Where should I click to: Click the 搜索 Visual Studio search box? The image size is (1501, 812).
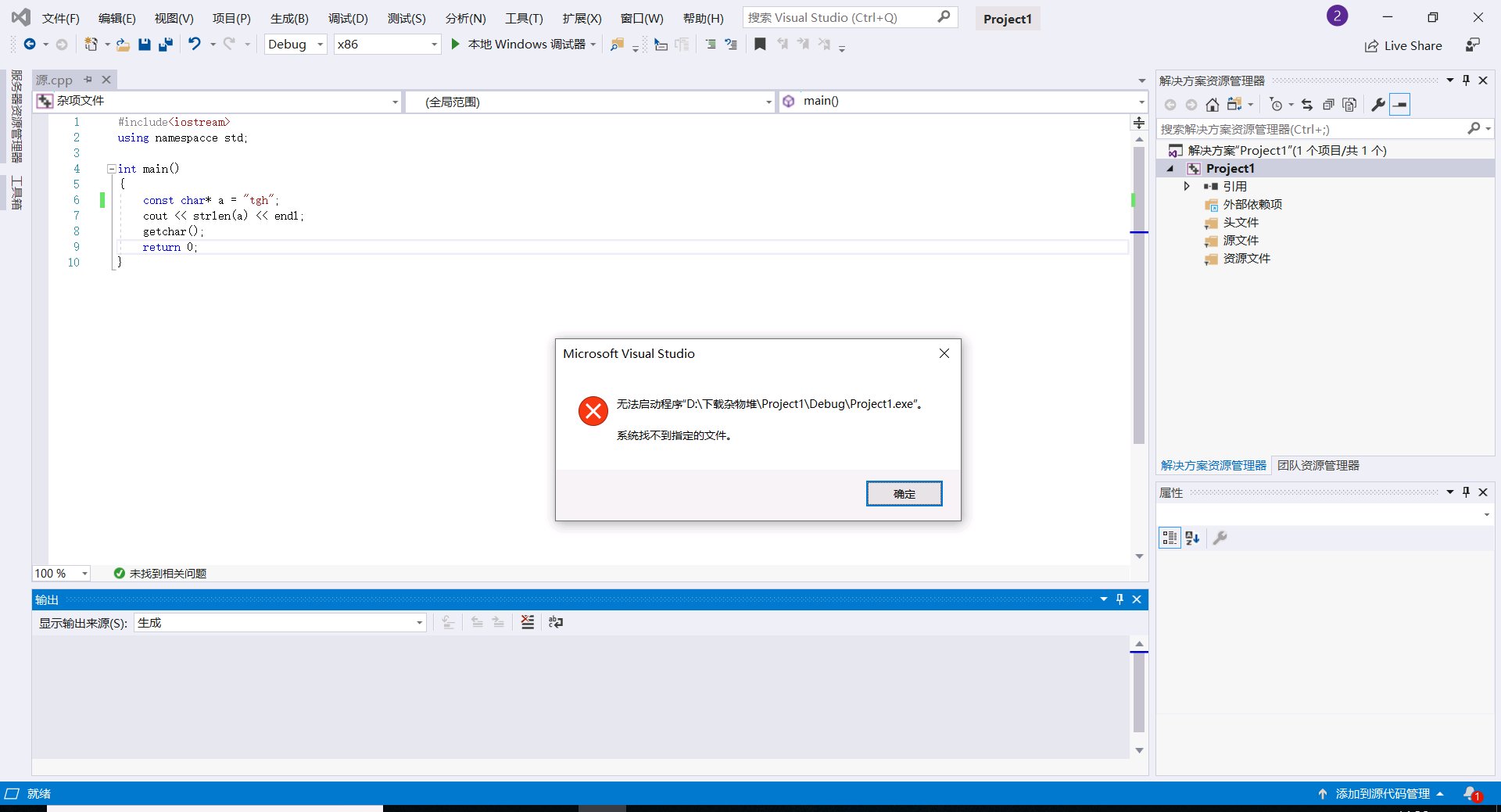point(849,17)
